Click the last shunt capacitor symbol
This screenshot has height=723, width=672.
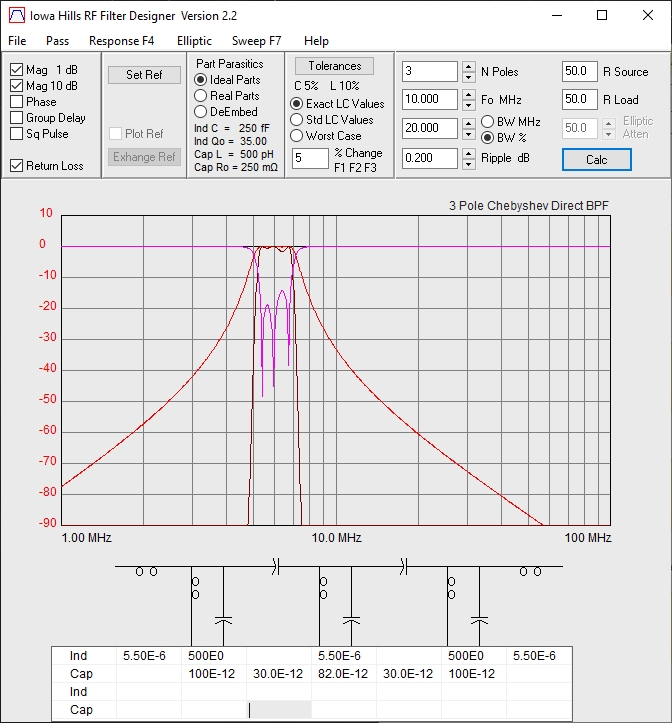tap(479, 621)
